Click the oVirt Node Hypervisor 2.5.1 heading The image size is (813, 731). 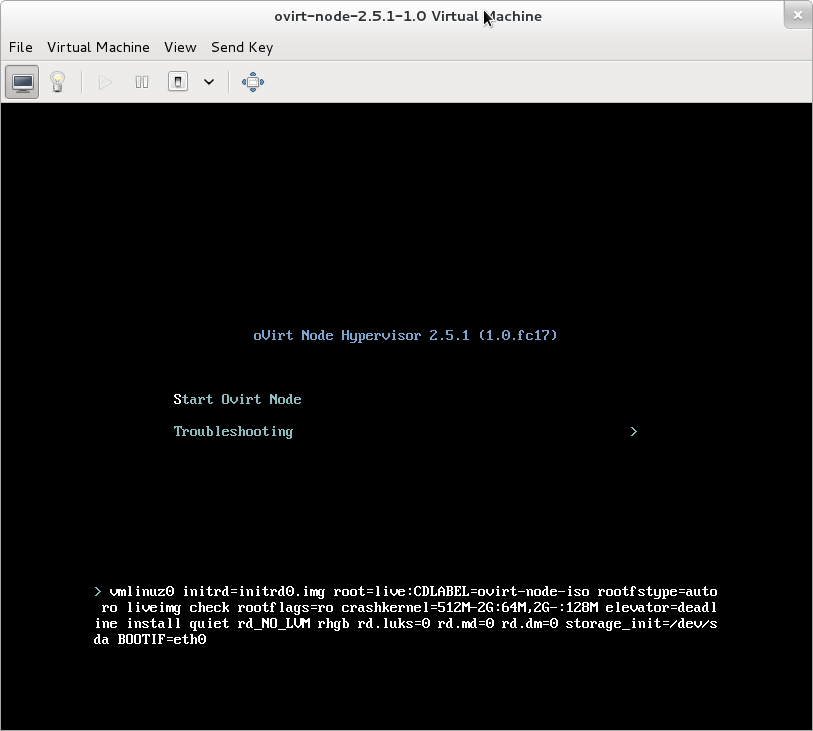pyautogui.click(x=405, y=335)
